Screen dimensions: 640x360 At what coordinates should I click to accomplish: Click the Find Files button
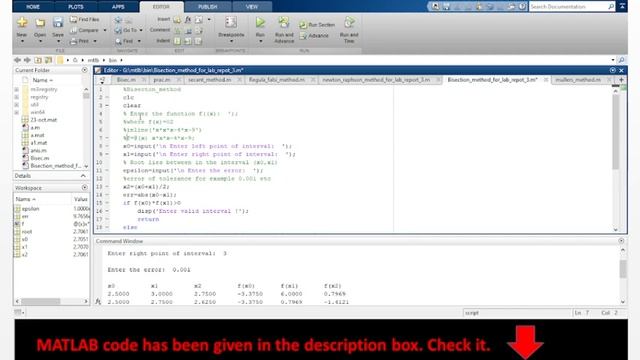(84, 19)
